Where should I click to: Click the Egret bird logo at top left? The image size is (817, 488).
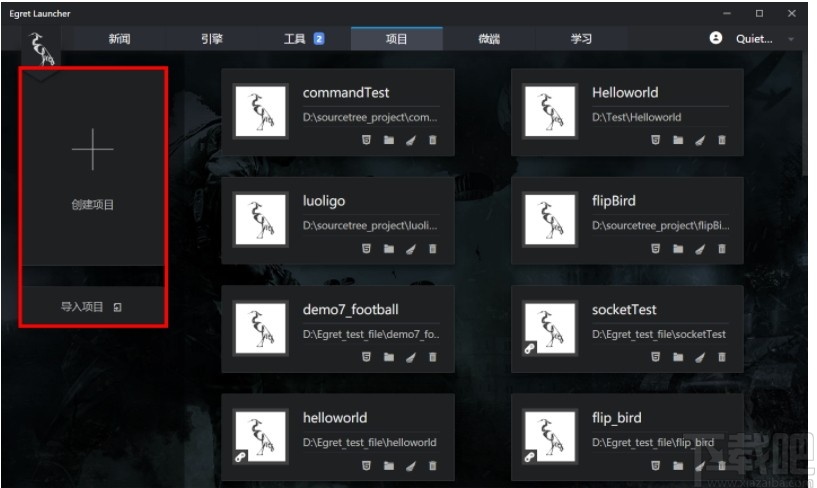click(x=41, y=49)
